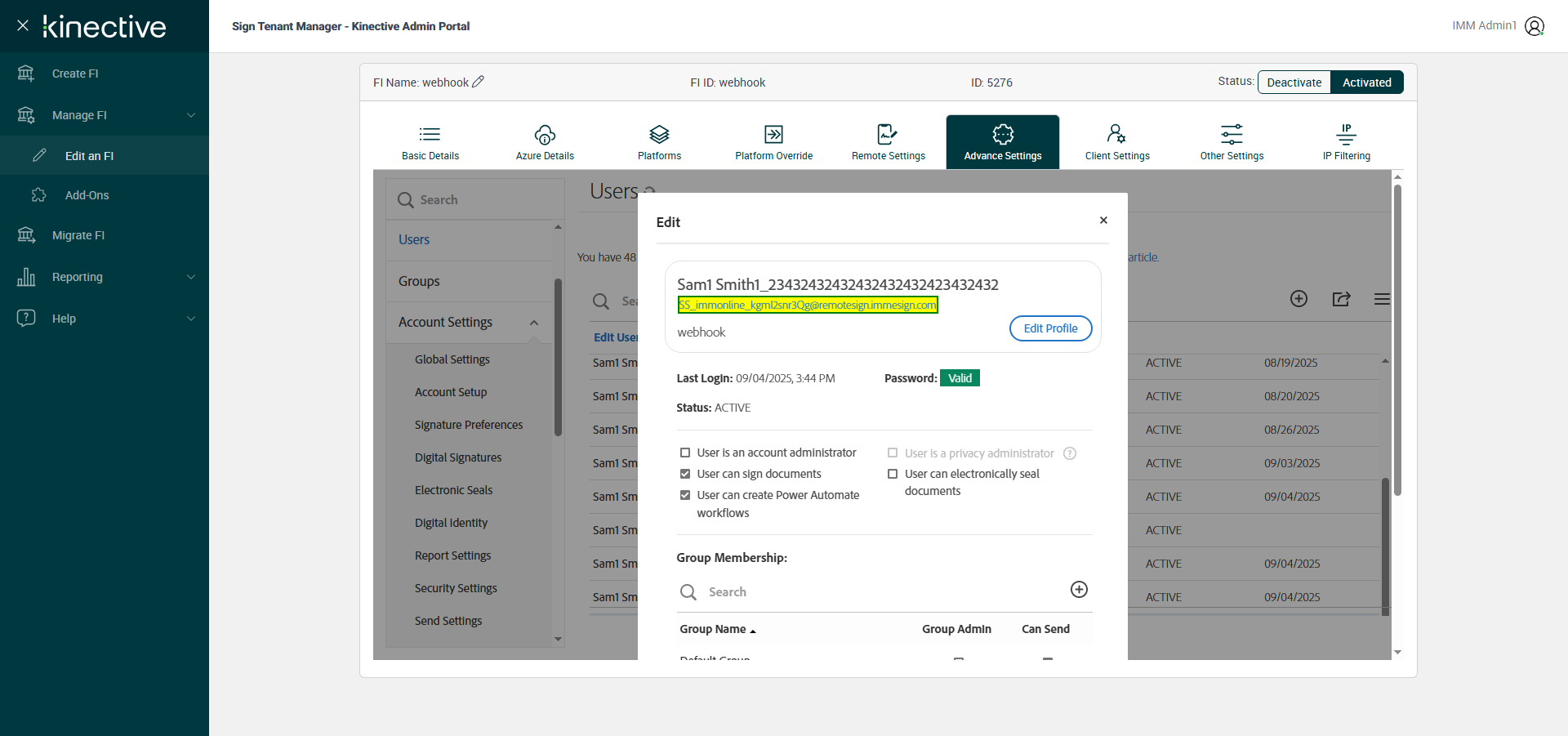Expand the Manage FI menu chevron
Image resolution: width=1568 pixels, height=736 pixels.
click(191, 115)
